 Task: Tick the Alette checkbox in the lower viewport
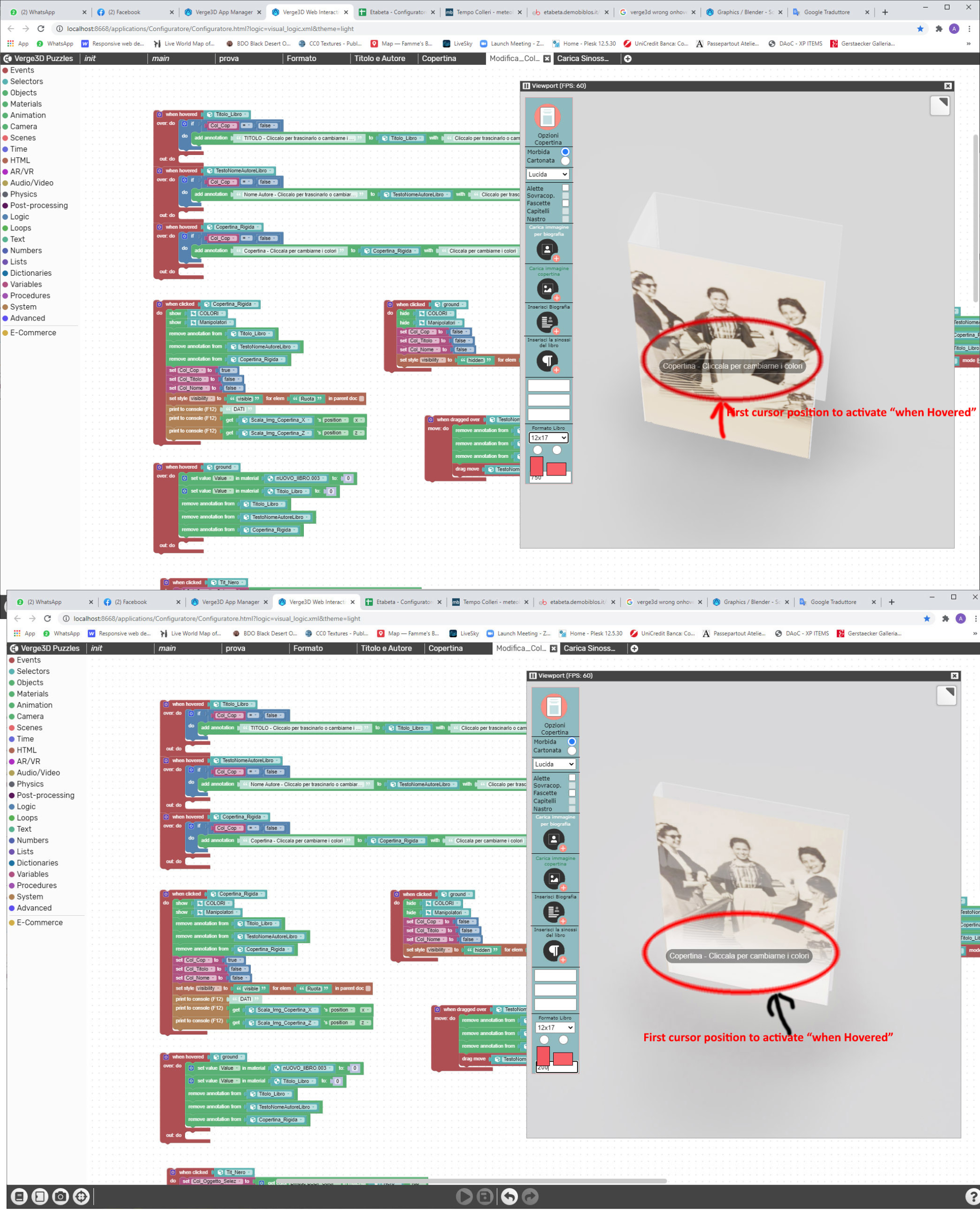pos(572,777)
